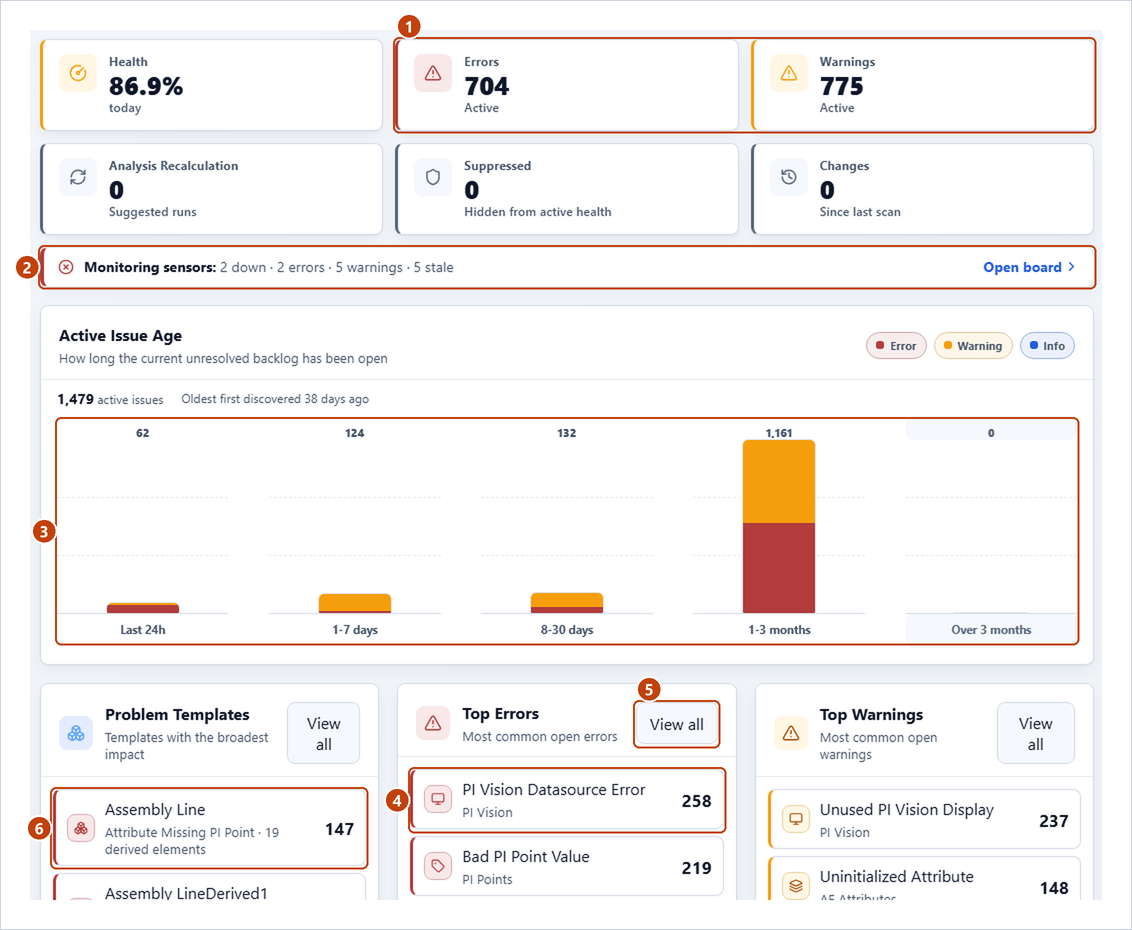Click the Last 24h bar

(143, 608)
